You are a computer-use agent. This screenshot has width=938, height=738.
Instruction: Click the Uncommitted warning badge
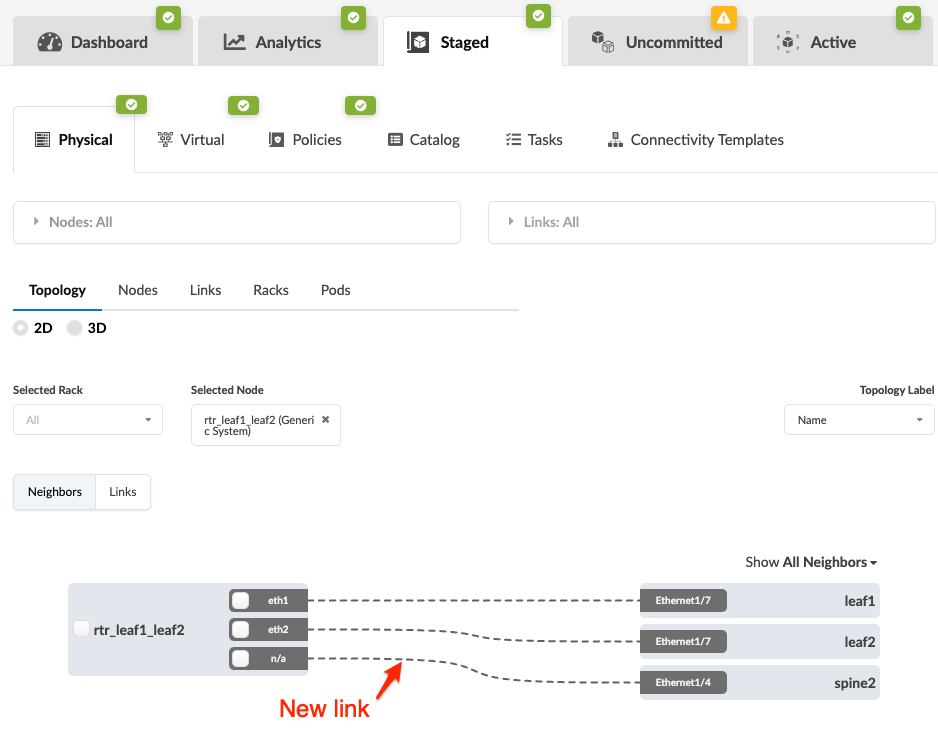point(723,17)
